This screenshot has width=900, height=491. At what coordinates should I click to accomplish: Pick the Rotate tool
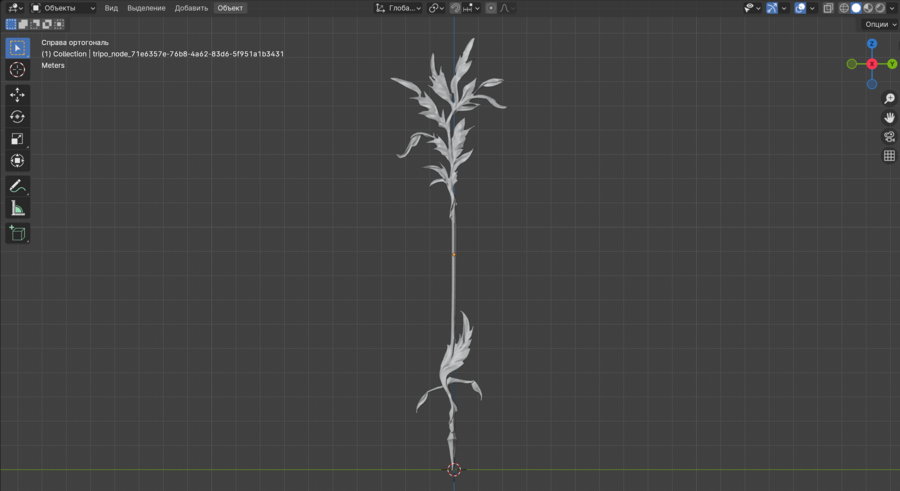[x=18, y=117]
